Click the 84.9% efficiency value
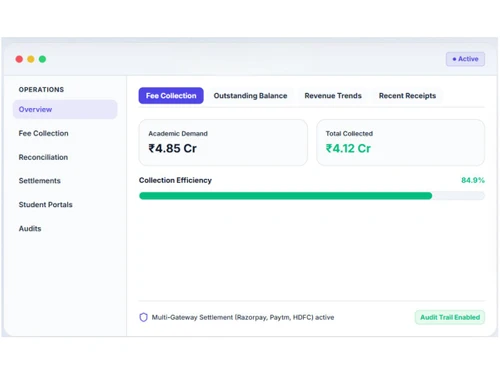Viewport: 500px width, 375px height. click(473, 180)
